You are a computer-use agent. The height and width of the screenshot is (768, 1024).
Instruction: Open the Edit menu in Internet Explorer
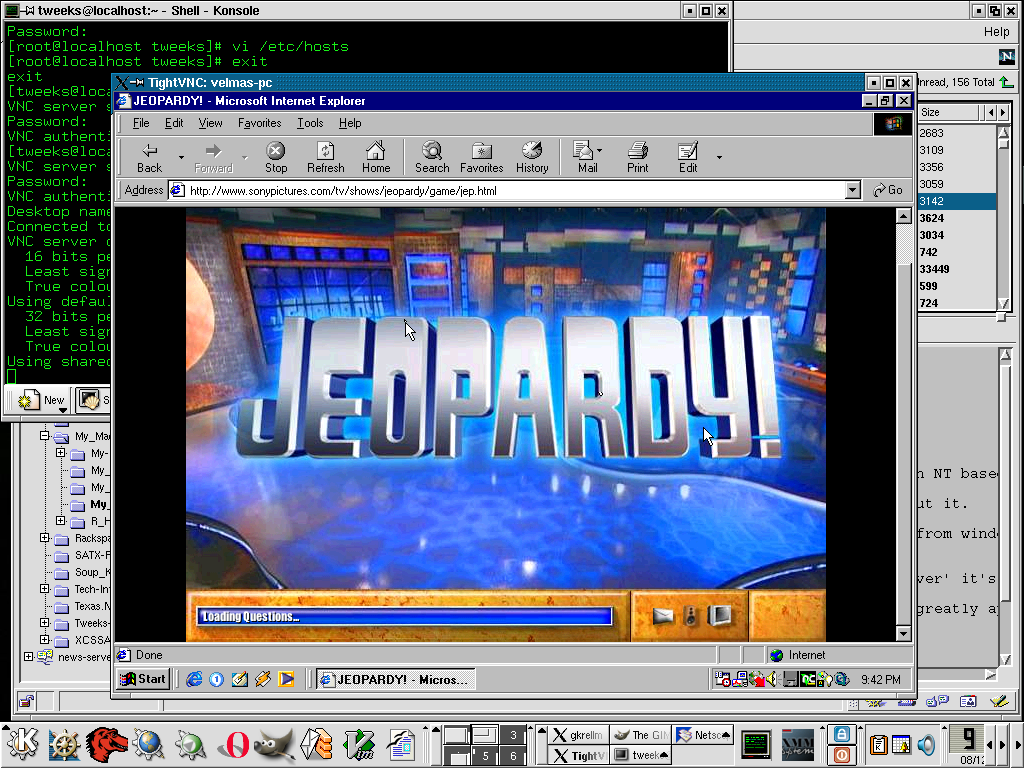(x=174, y=123)
